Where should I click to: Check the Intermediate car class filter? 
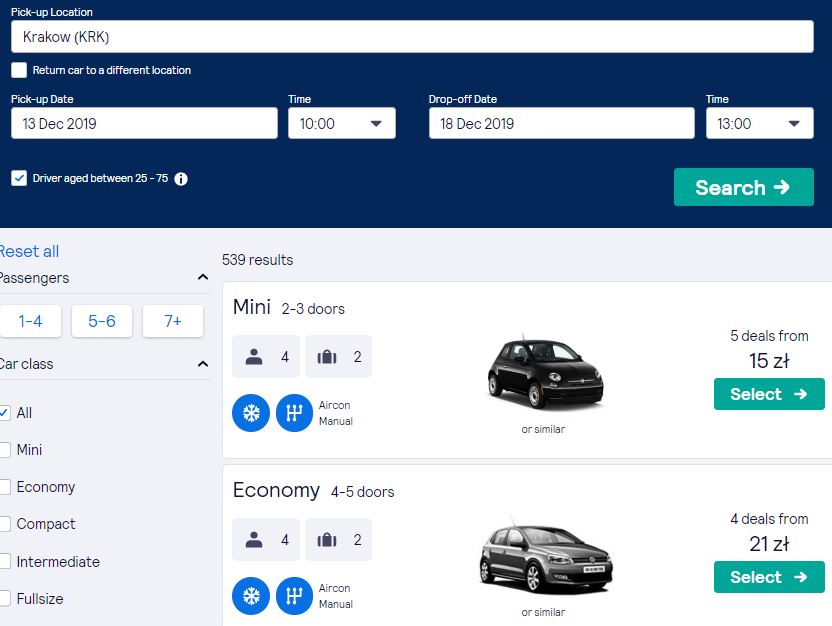click(4, 561)
